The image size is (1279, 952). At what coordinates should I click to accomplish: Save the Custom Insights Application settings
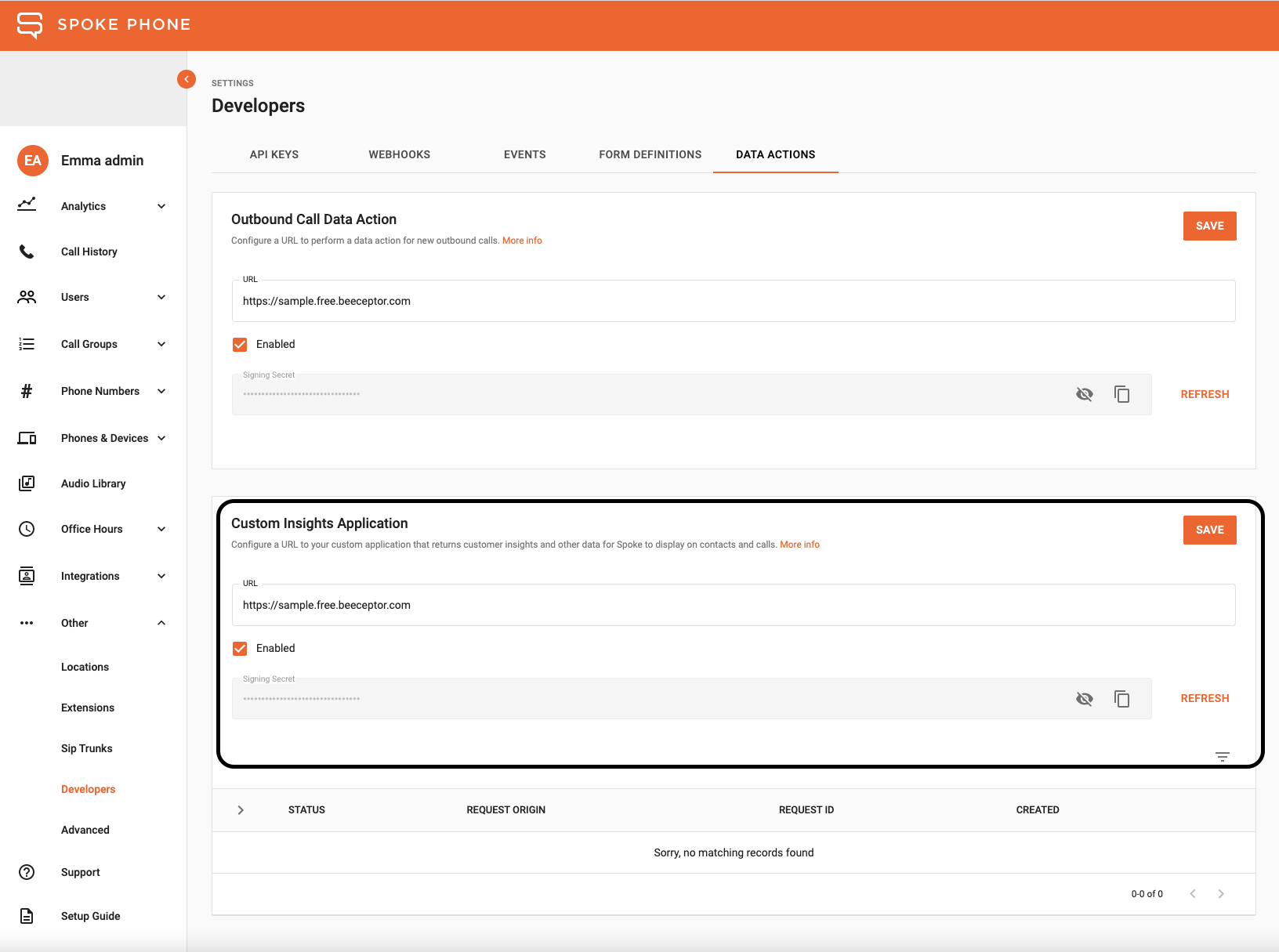1209,530
